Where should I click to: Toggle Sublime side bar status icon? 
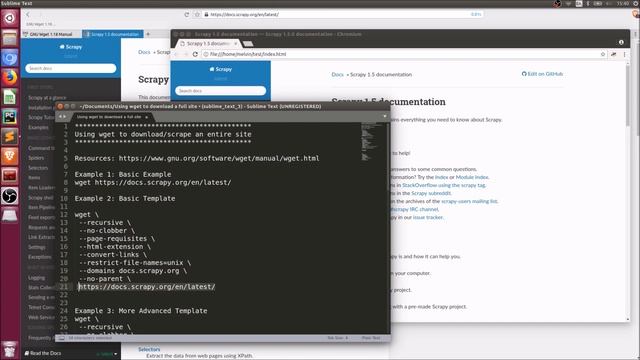tap(61, 338)
